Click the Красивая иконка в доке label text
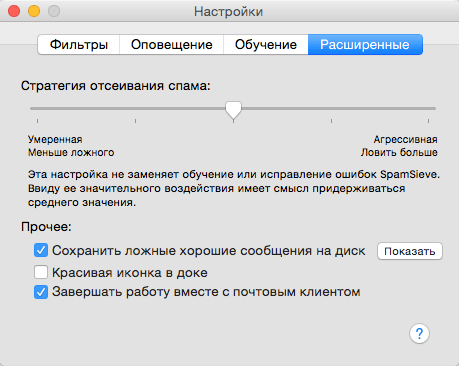This screenshot has height=366, width=459. [x=130, y=273]
